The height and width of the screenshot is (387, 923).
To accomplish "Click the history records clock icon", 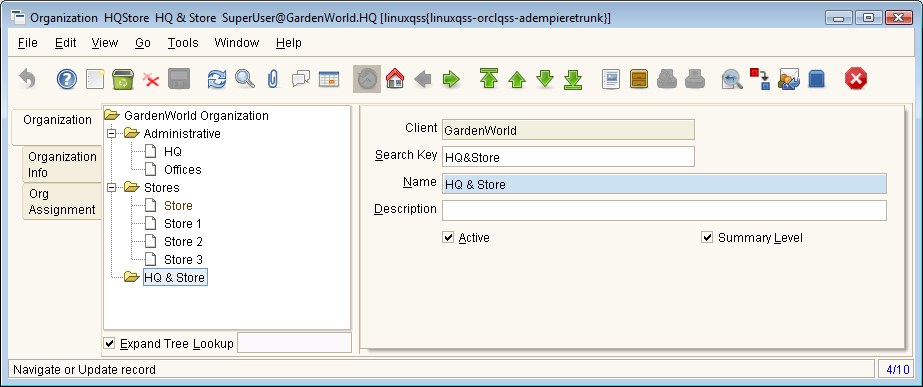I will pyautogui.click(x=367, y=78).
